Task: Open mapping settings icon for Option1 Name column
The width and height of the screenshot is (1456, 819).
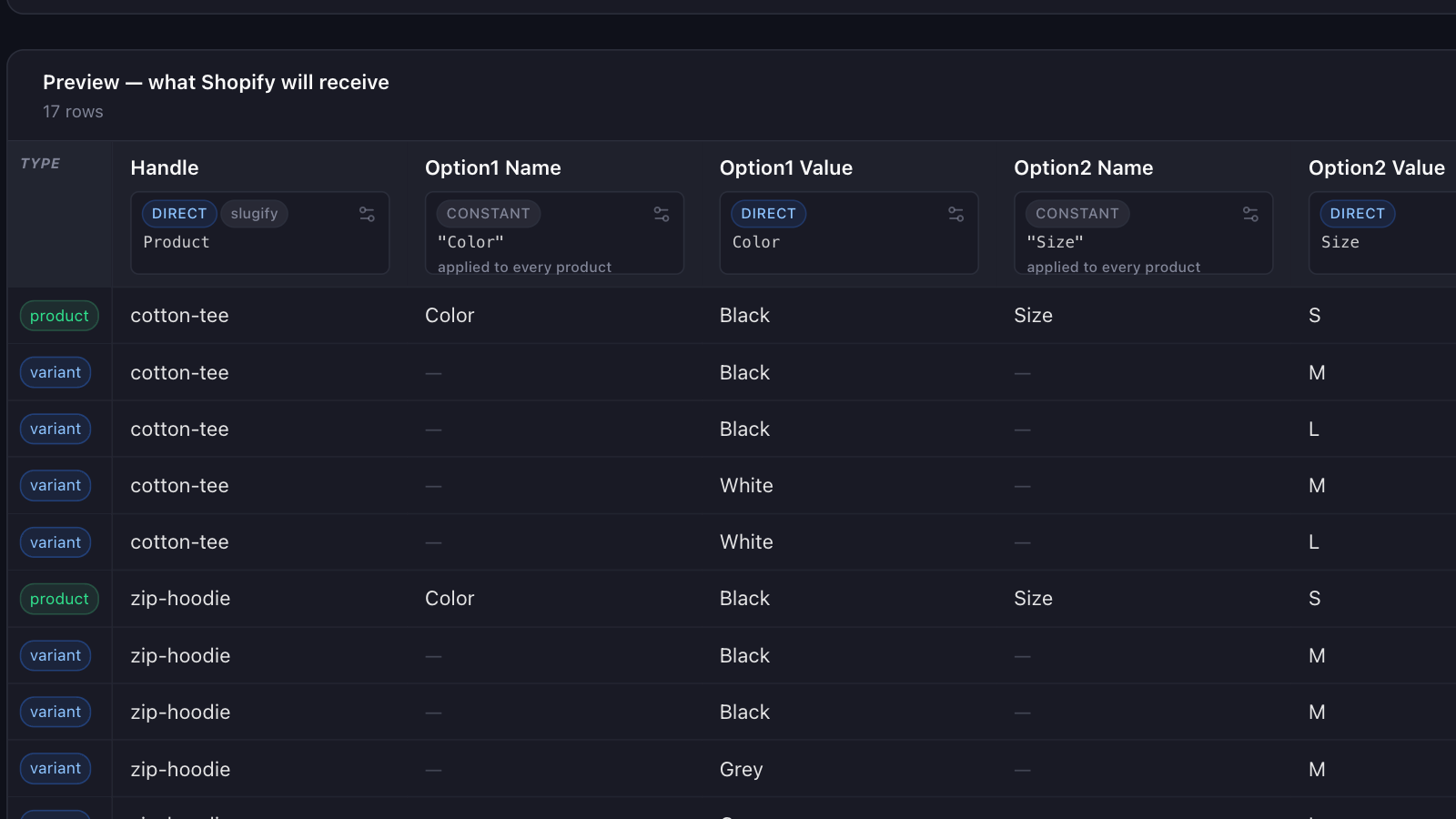Action: coord(662,214)
